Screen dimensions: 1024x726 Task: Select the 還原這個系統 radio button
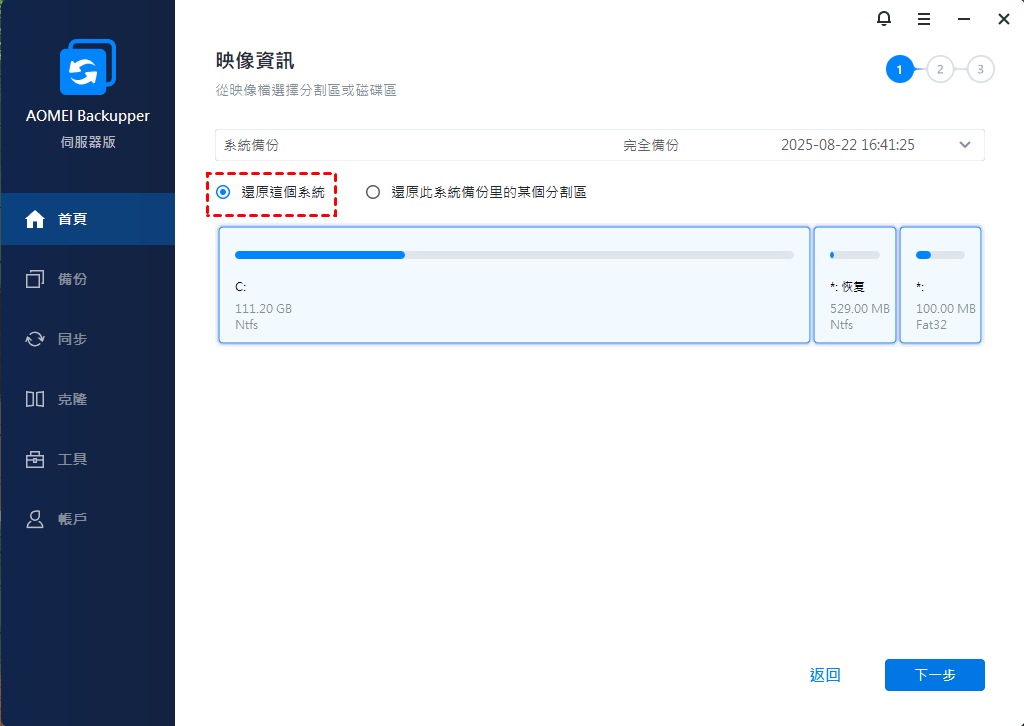223,192
